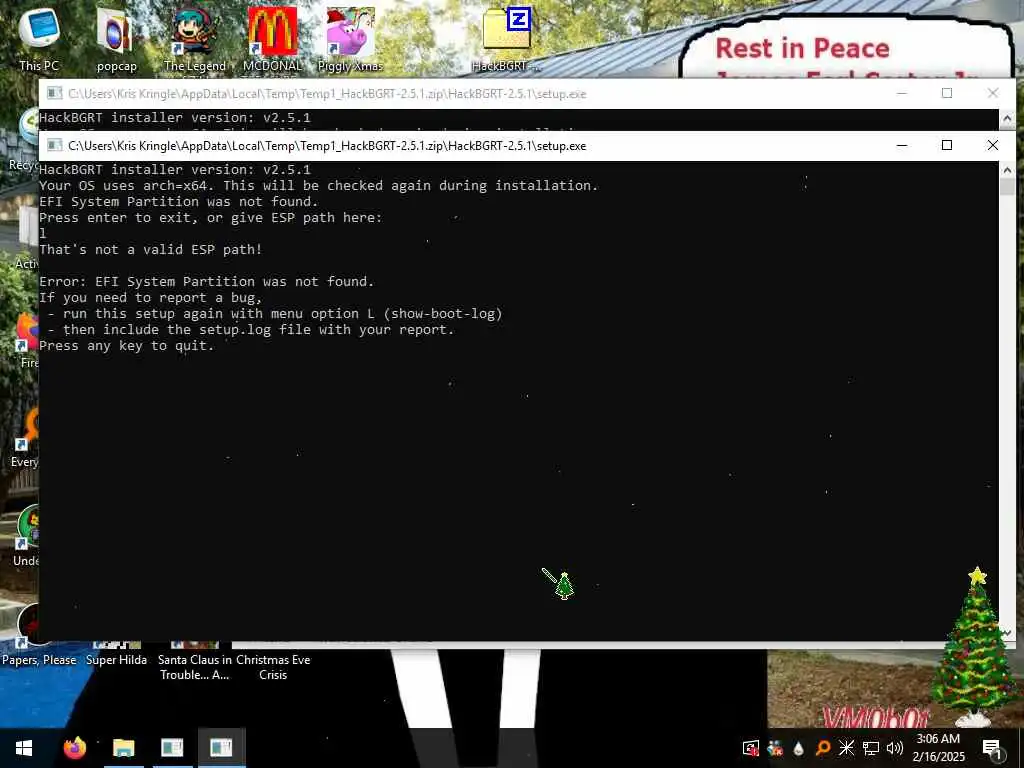This screenshot has height=768, width=1024.
Task: Select the Papers, Please desktop label
Action: (39, 660)
